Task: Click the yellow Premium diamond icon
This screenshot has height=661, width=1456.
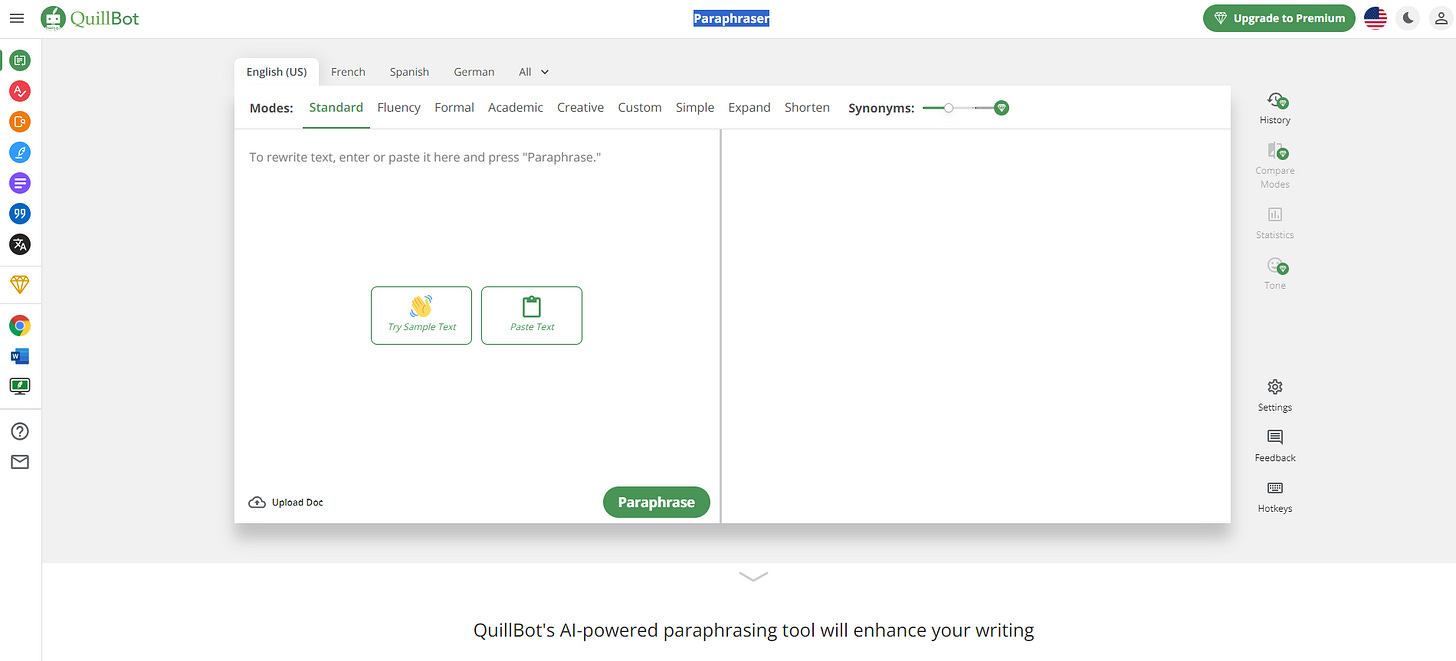Action: pos(20,285)
